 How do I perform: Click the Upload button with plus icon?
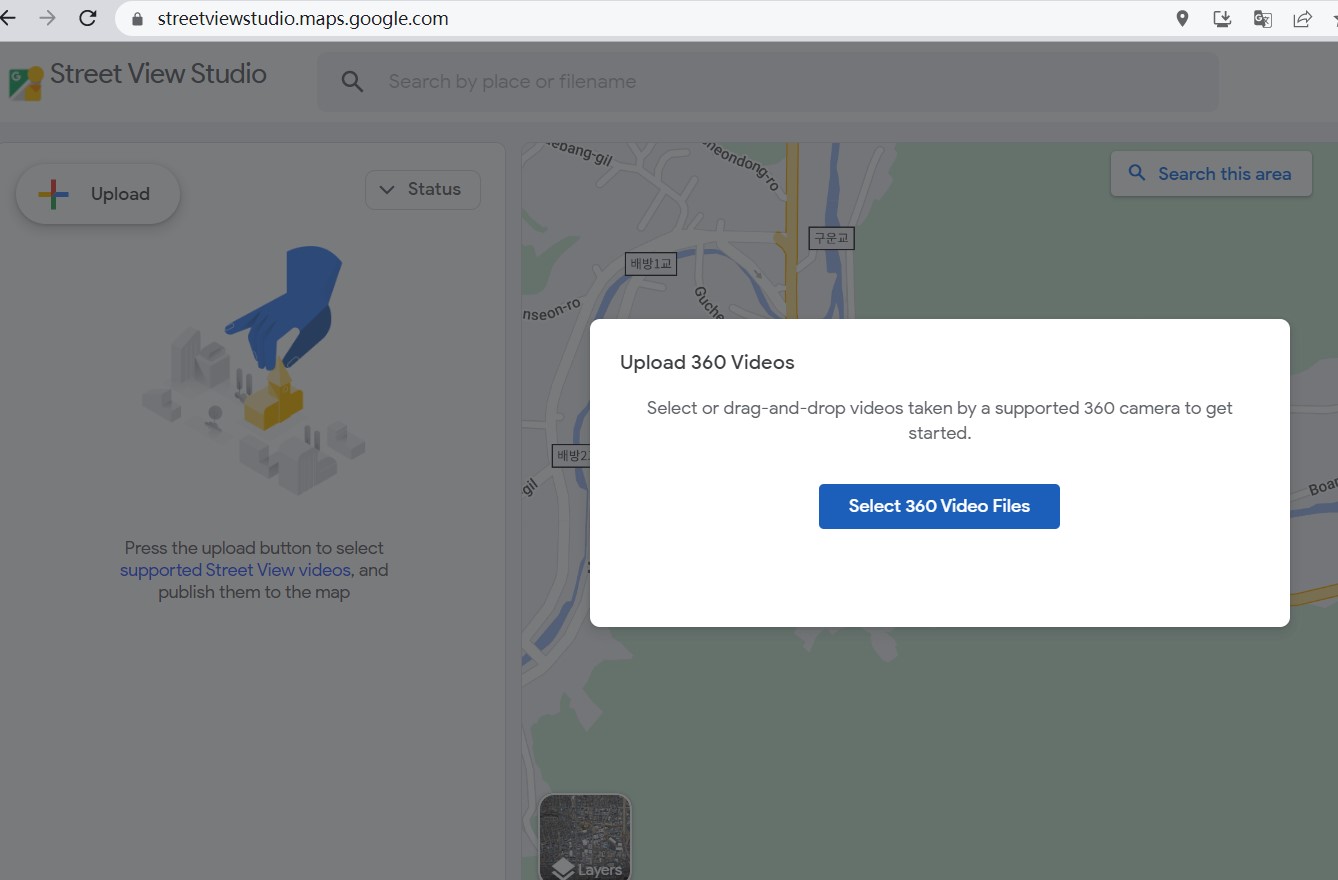pyautogui.click(x=98, y=194)
